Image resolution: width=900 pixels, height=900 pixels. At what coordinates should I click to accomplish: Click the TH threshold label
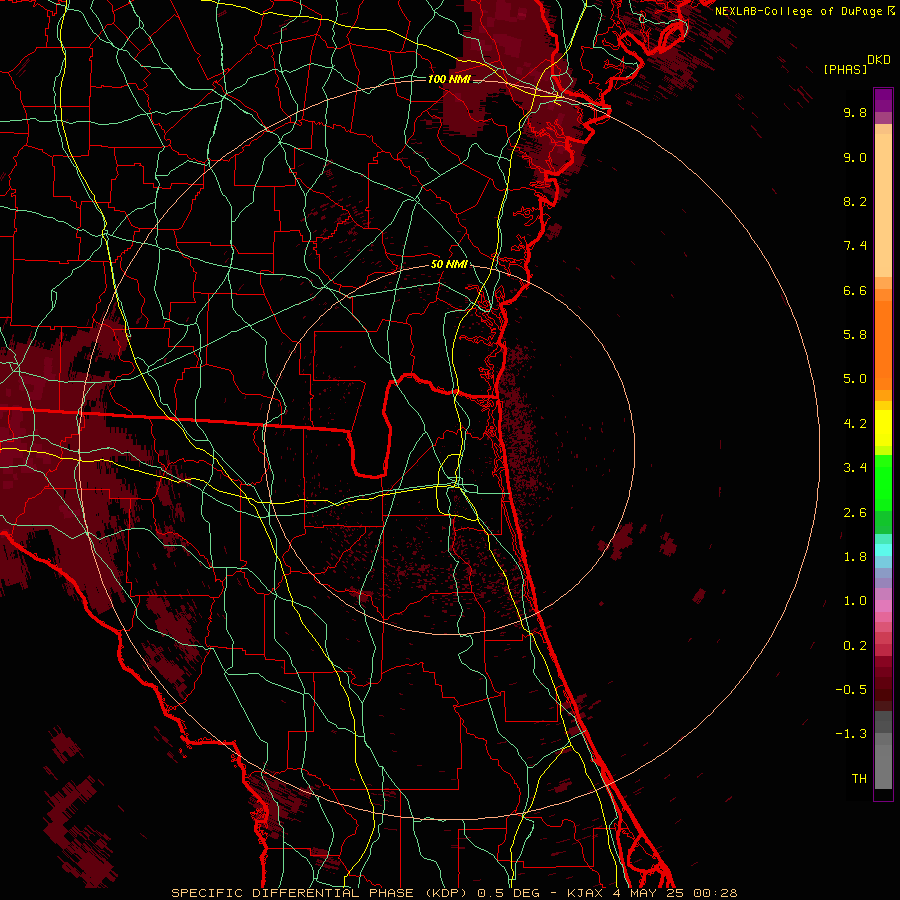pos(859,779)
